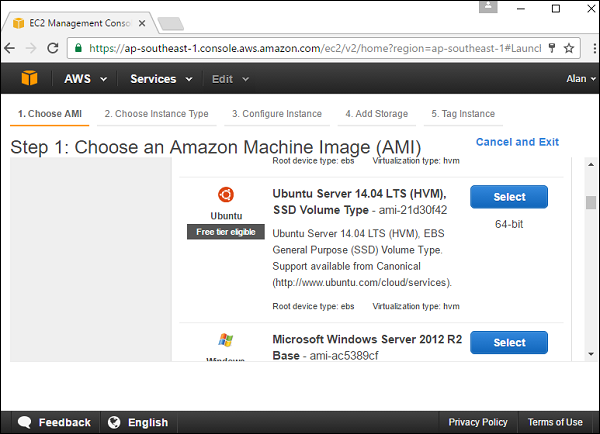The image size is (600, 434).
Task: Click the globe language icon
Action: point(114,422)
